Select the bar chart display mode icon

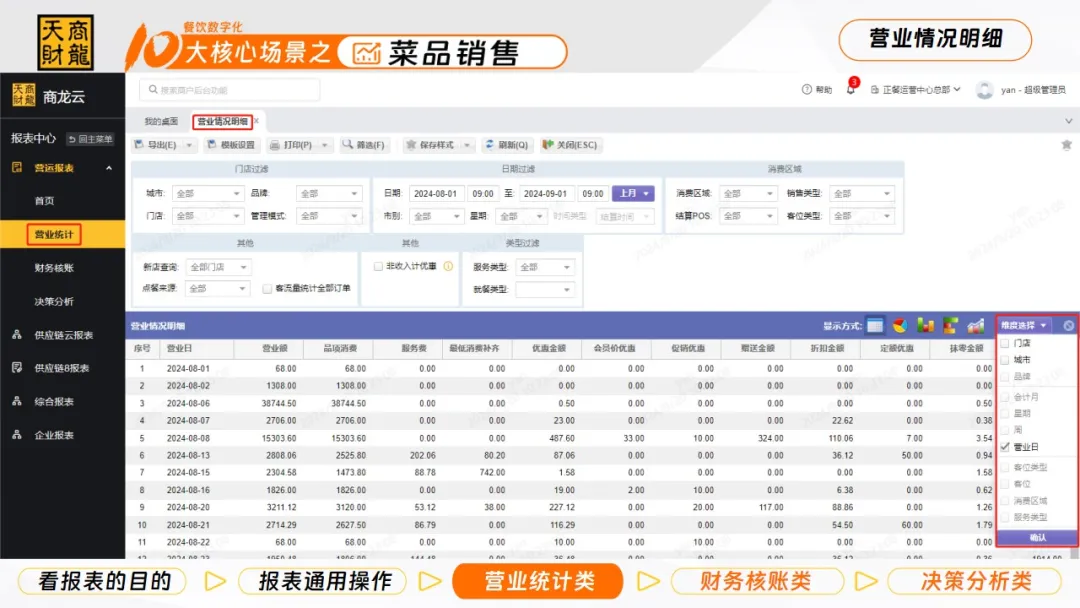(925, 326)
